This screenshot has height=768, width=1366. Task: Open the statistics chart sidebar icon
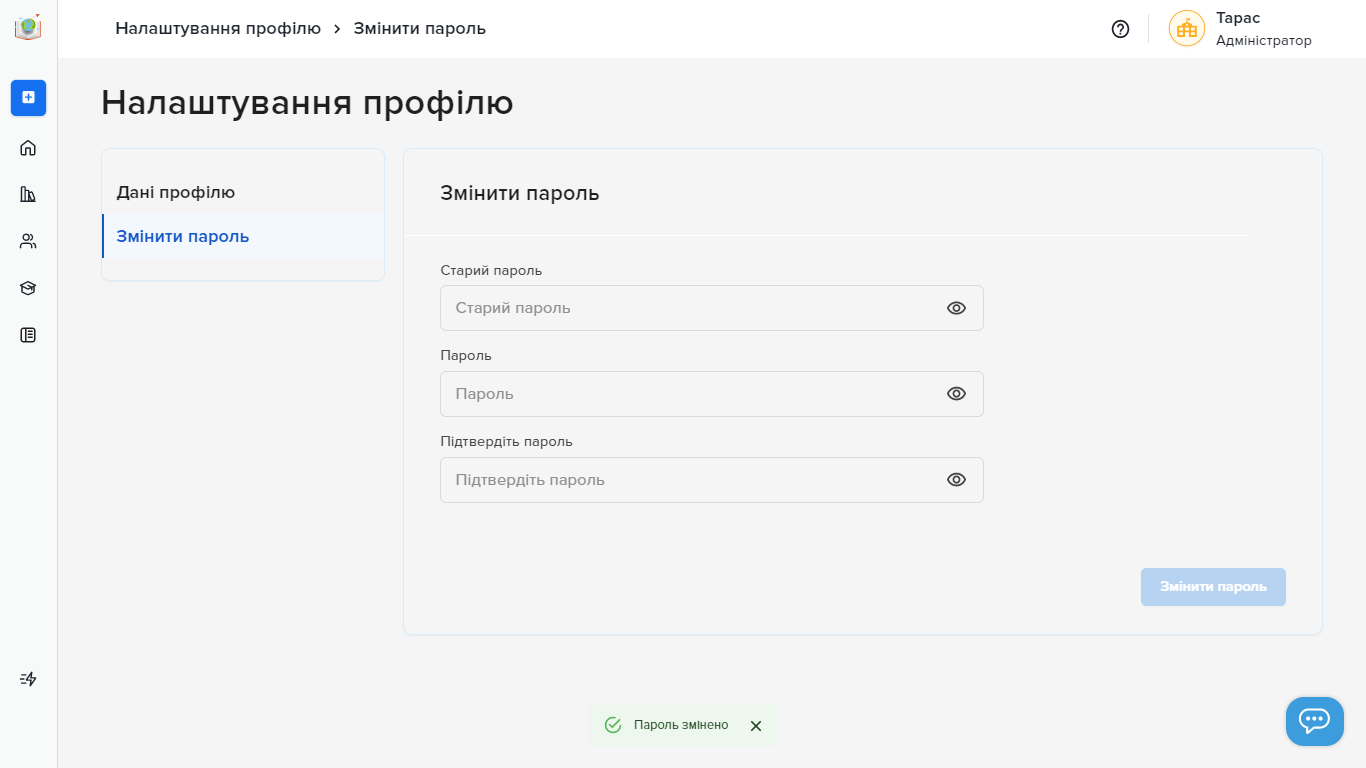pyautogui.click(x=28, y=194)
